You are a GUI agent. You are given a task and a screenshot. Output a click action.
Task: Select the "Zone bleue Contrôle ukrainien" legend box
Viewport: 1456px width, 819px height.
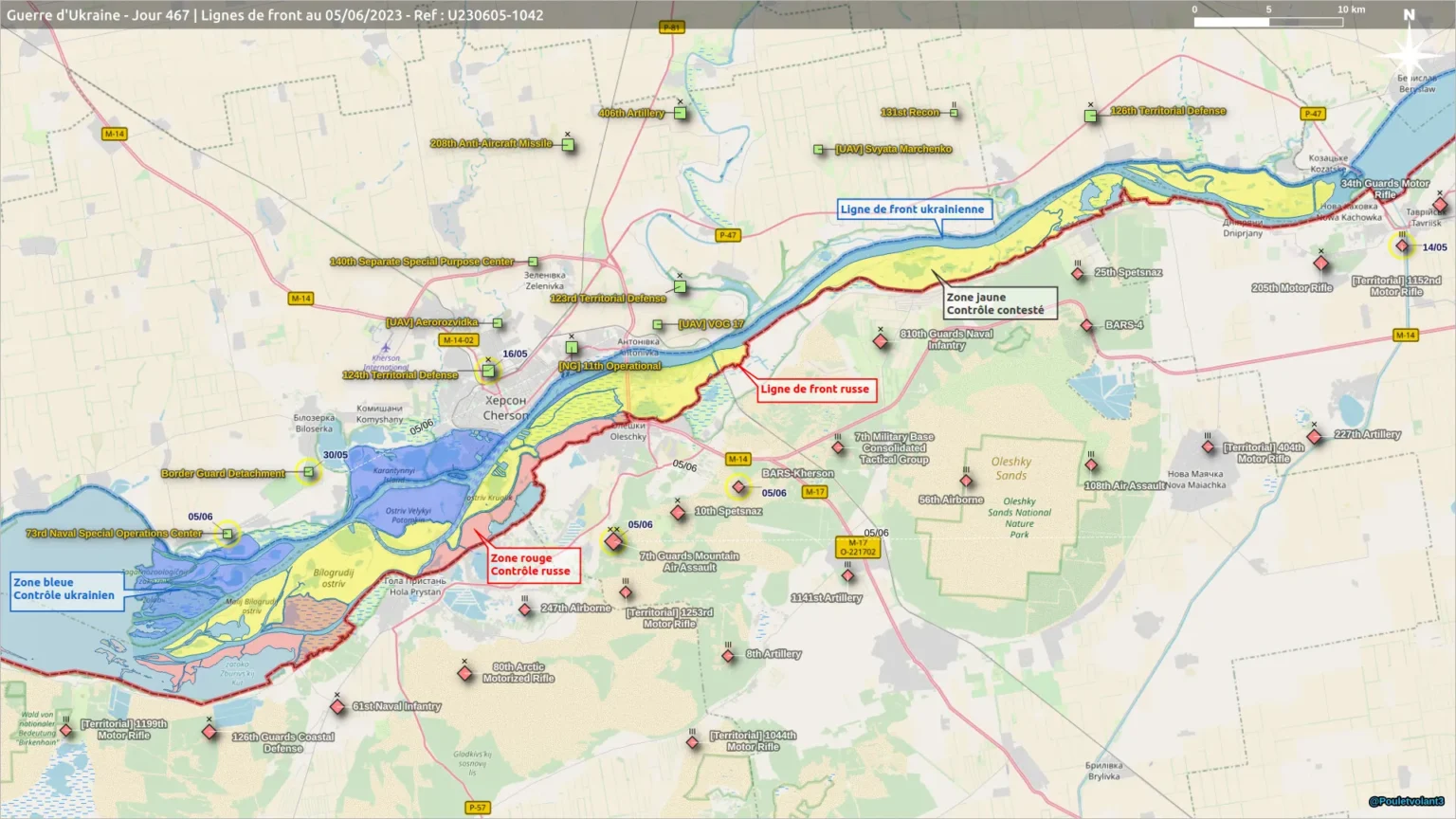pos(64,590)
